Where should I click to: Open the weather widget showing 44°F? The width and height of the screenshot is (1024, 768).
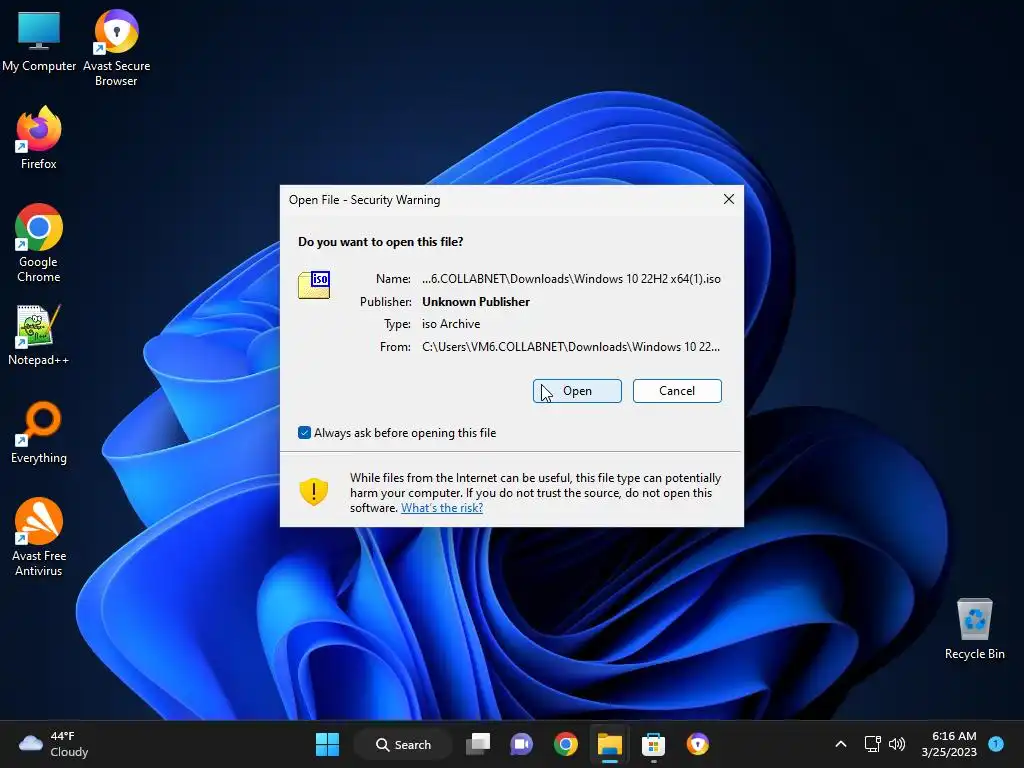pyautogui.click(x=54, y=744)
